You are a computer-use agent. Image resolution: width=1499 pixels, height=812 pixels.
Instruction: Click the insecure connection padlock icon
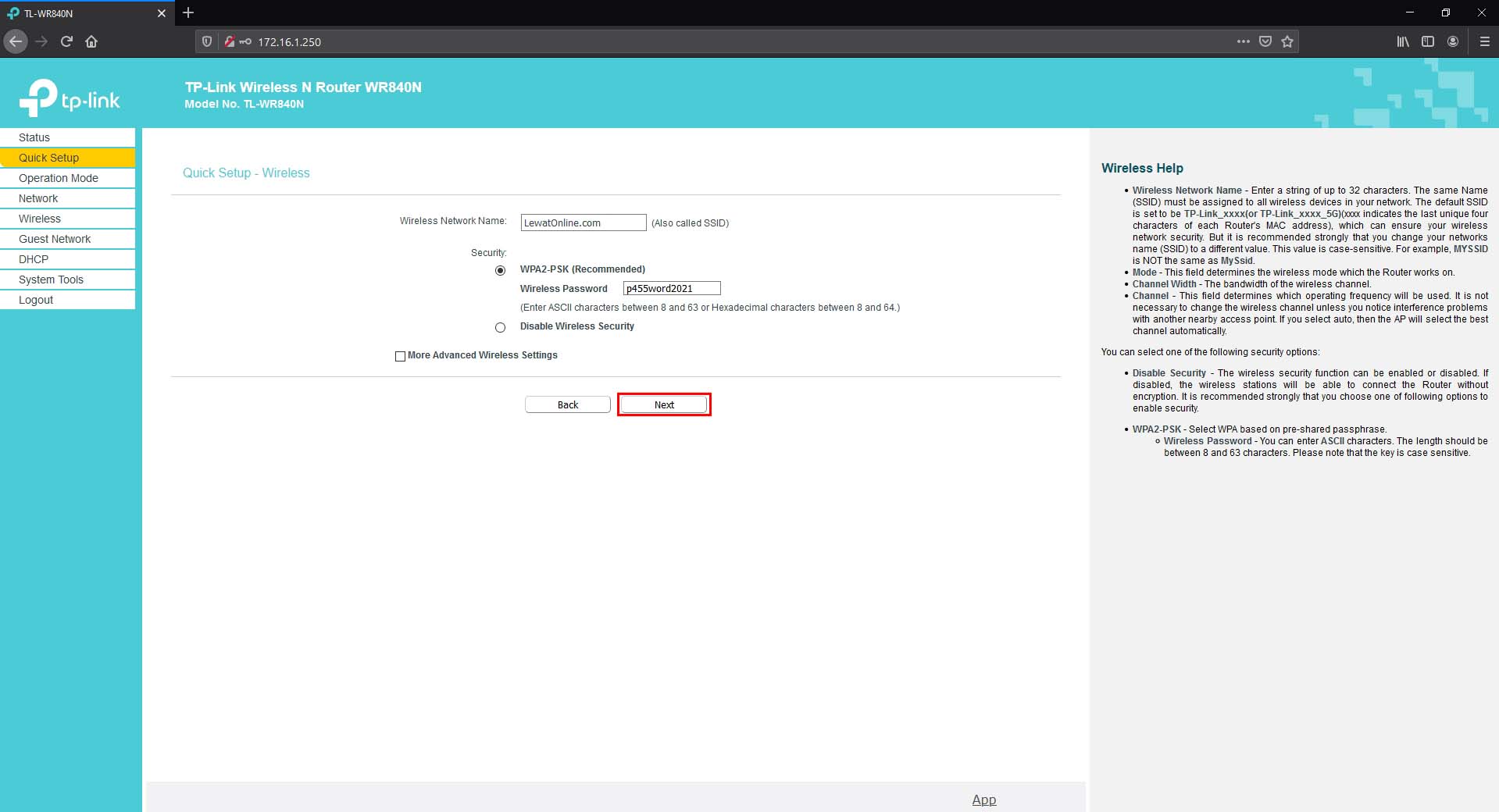click(x=229, y=41)
